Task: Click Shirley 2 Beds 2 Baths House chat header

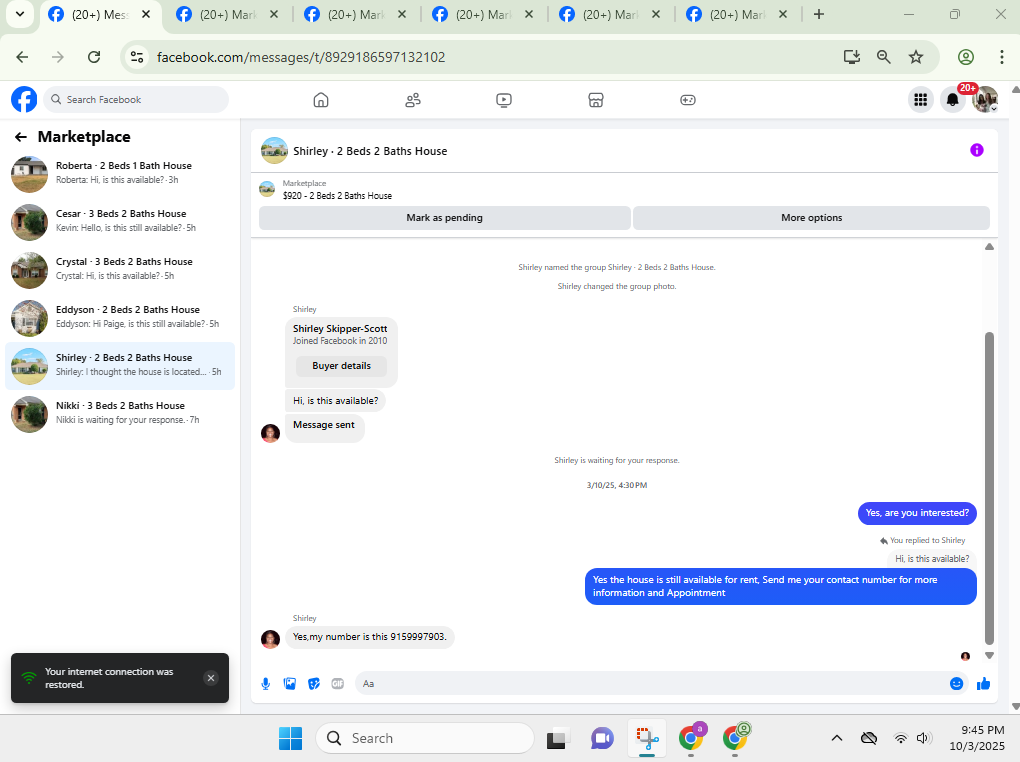Action: 370,151
